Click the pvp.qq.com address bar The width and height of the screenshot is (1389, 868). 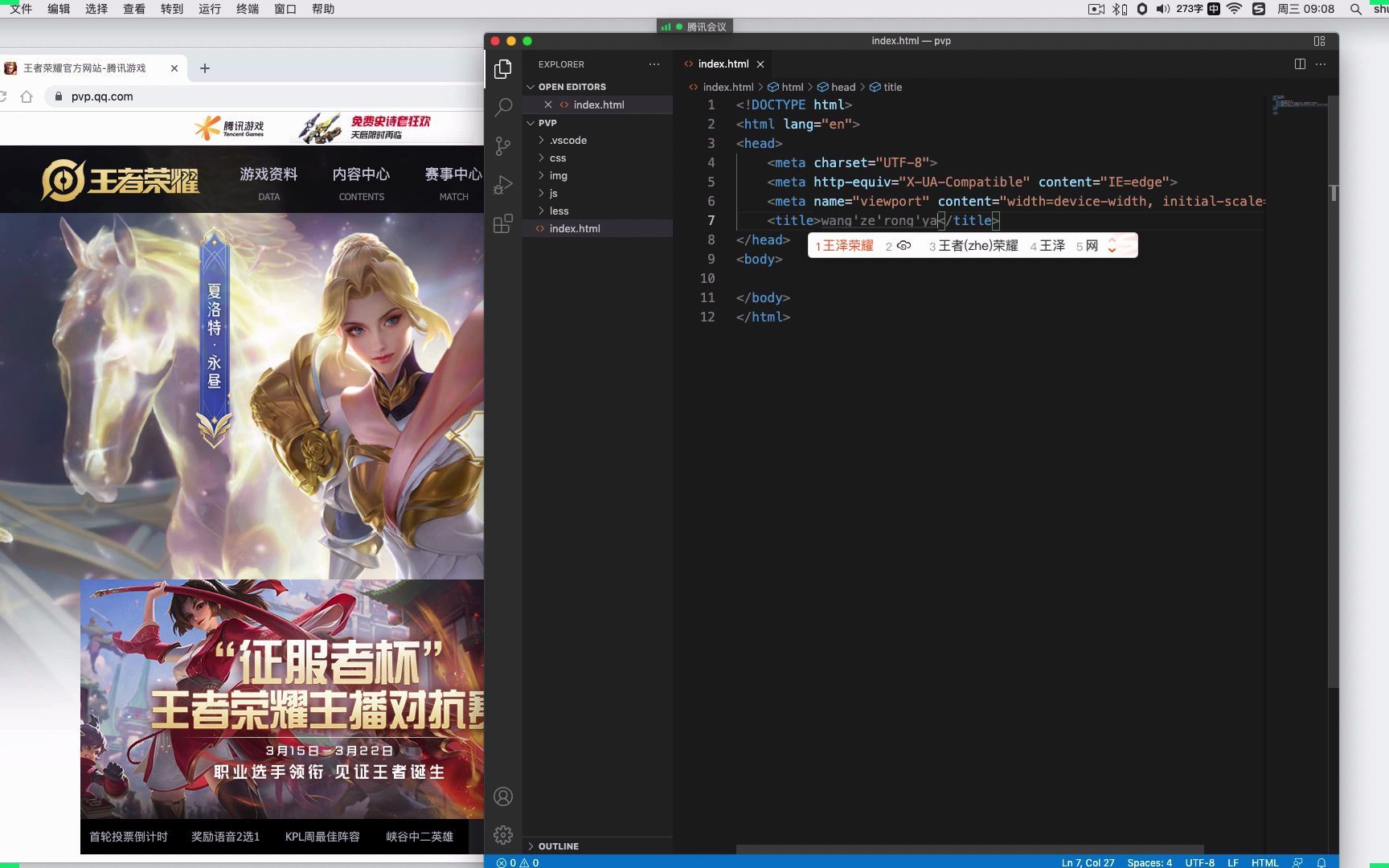click(x=265, y=96)
